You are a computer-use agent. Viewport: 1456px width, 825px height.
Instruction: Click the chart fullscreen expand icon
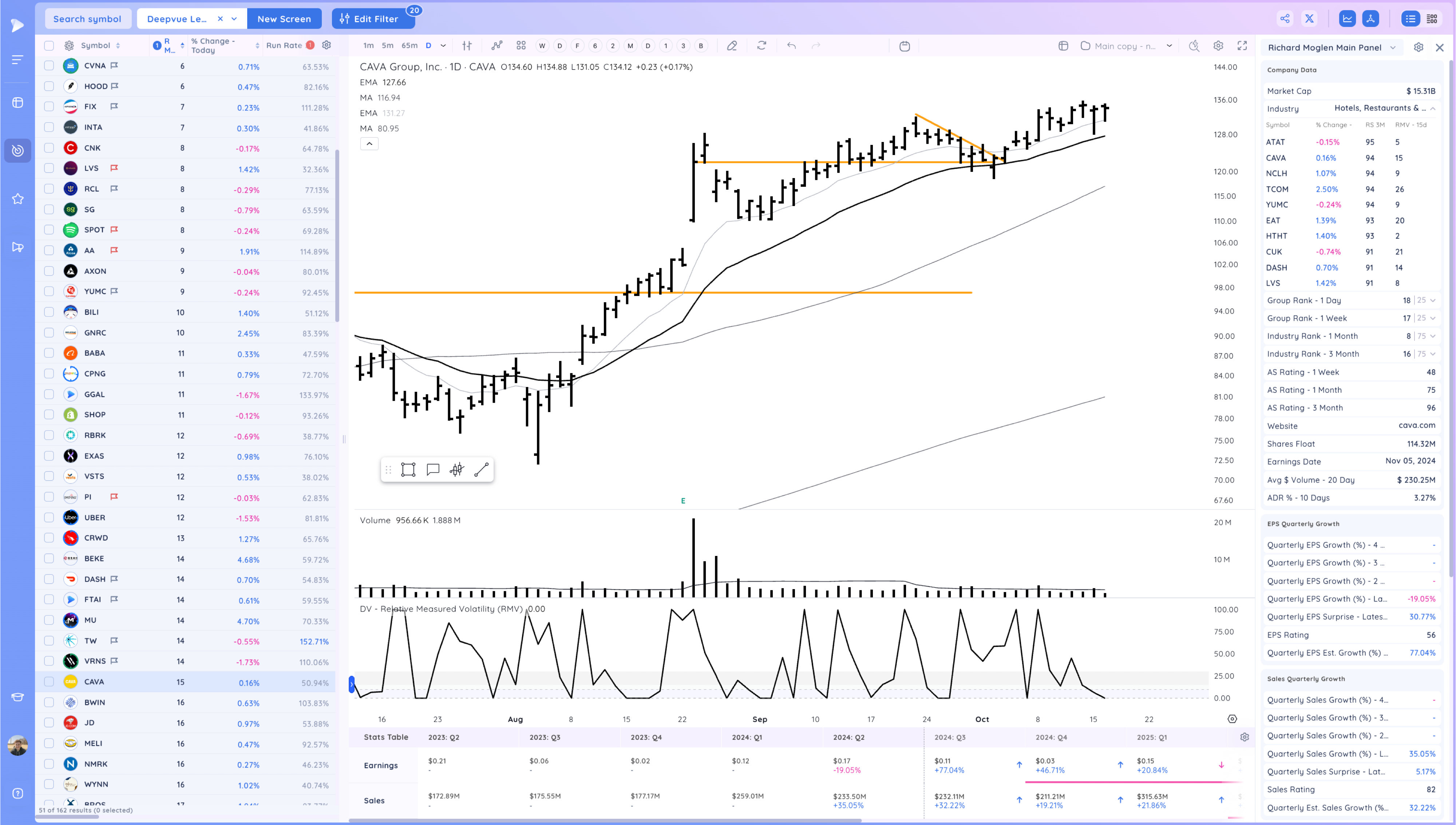tap(1242, 46)
